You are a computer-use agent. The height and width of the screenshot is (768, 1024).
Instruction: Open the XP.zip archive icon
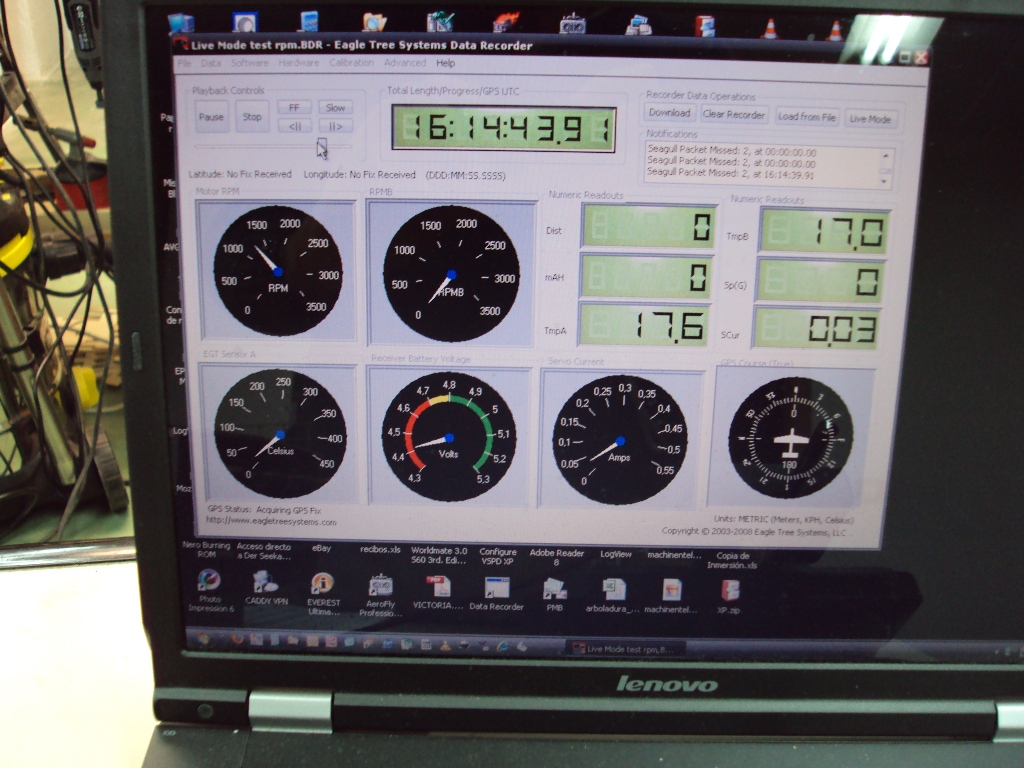[x=729, y=592]
